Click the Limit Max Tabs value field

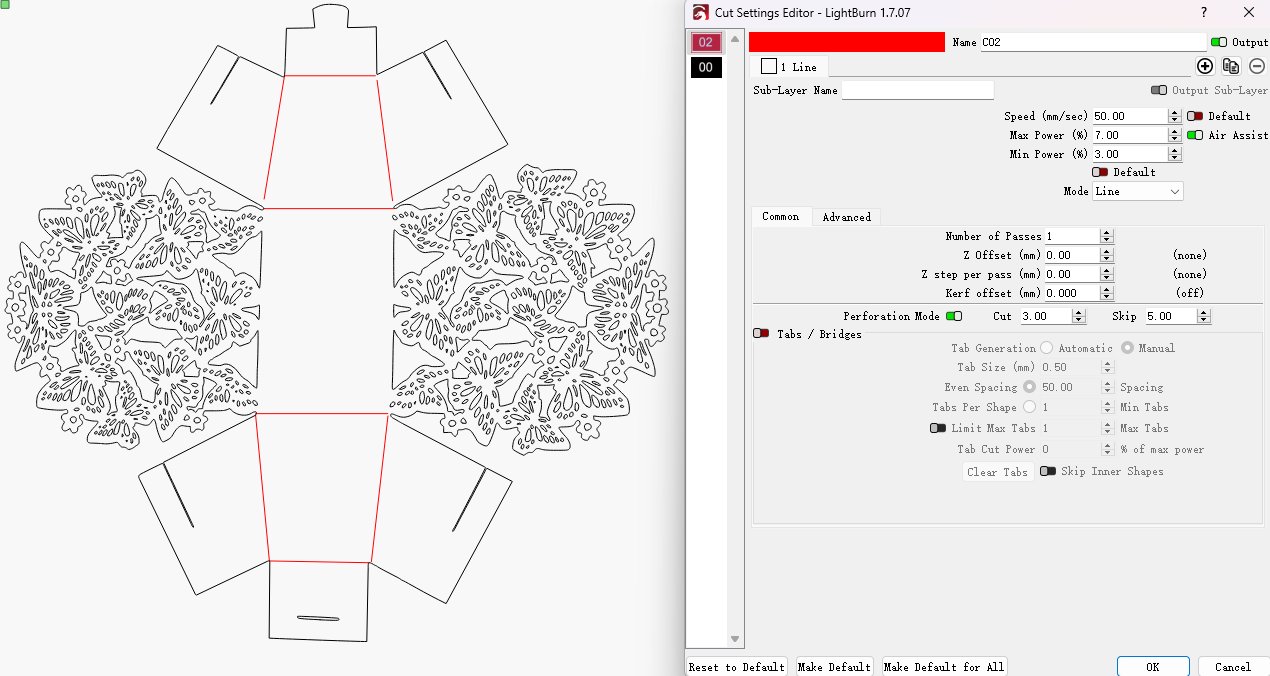coord(1070,428)
